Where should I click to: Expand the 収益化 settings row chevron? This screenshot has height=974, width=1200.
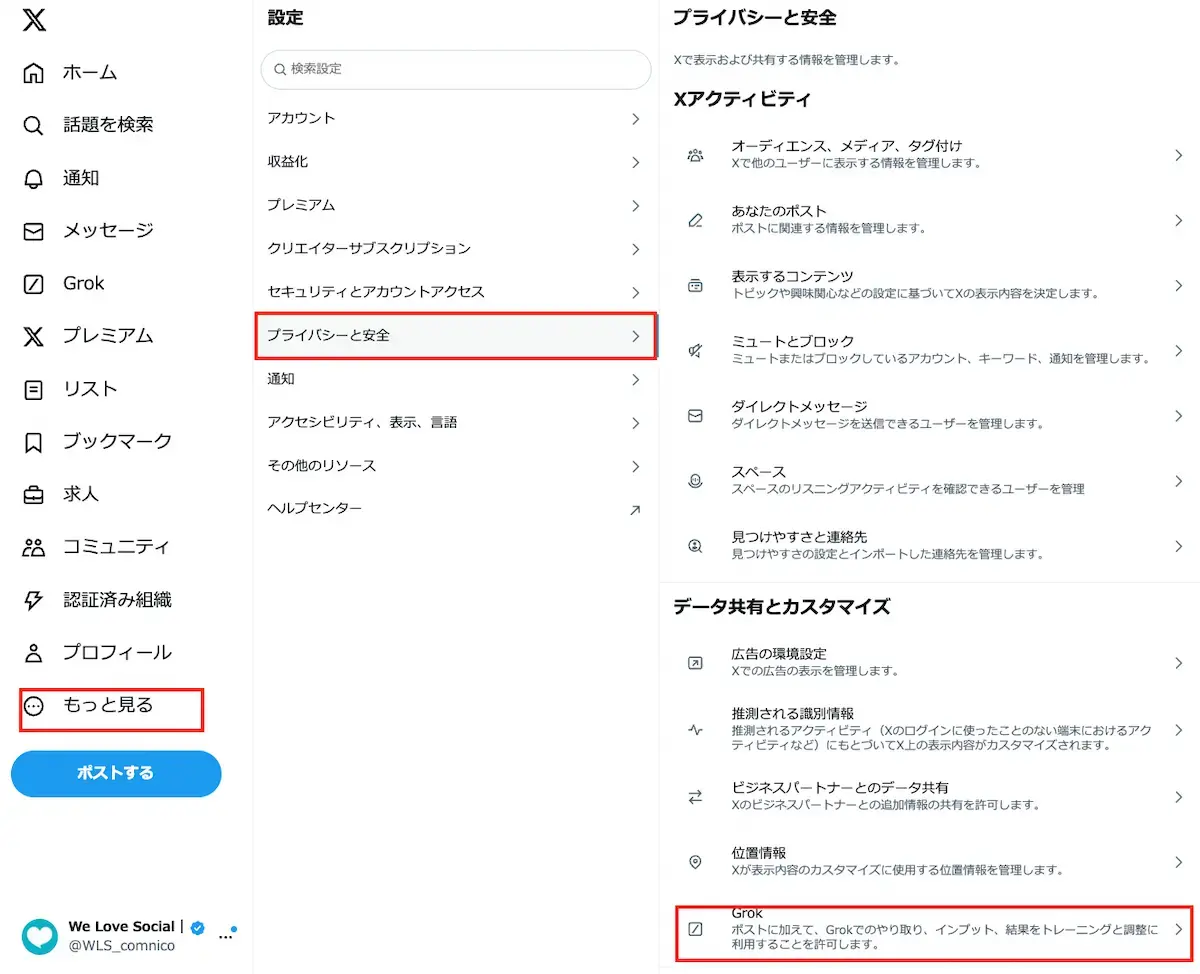coord(635,162)
